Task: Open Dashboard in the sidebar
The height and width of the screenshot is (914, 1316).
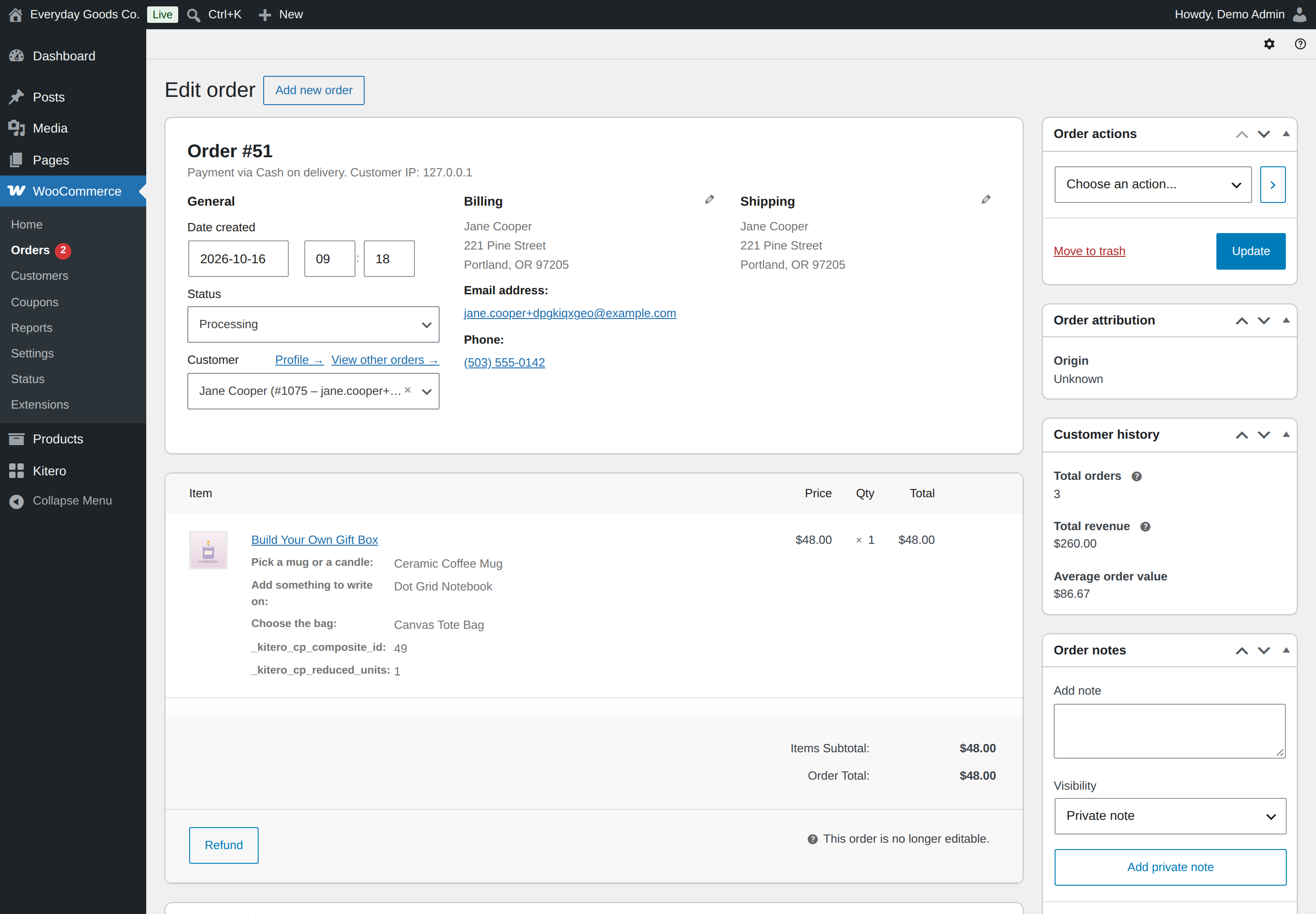Action: [x=73, y=56]
